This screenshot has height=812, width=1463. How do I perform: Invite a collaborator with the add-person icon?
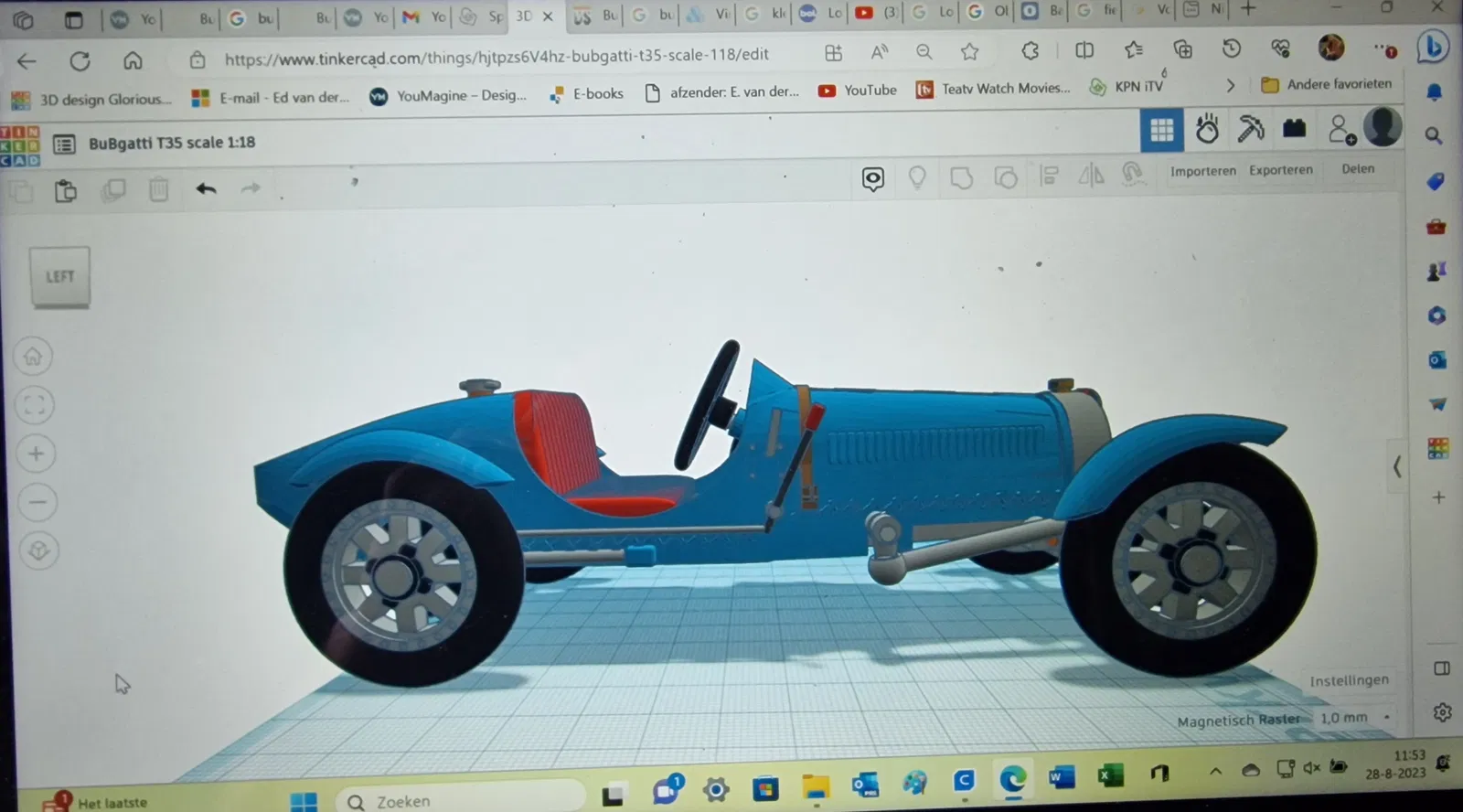point(1340,129)
